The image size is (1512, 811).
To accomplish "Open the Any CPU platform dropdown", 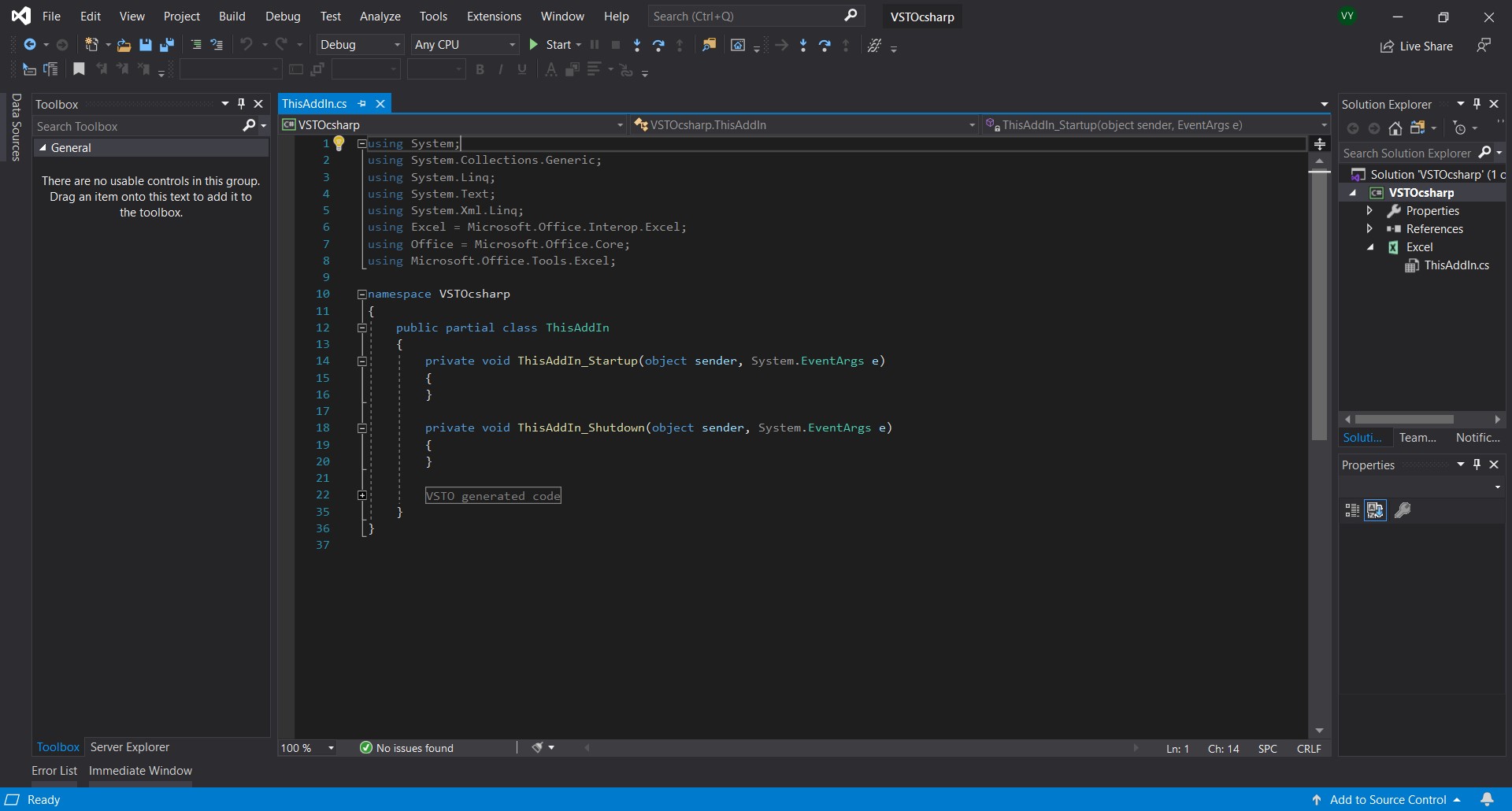I will click(465, 45).
